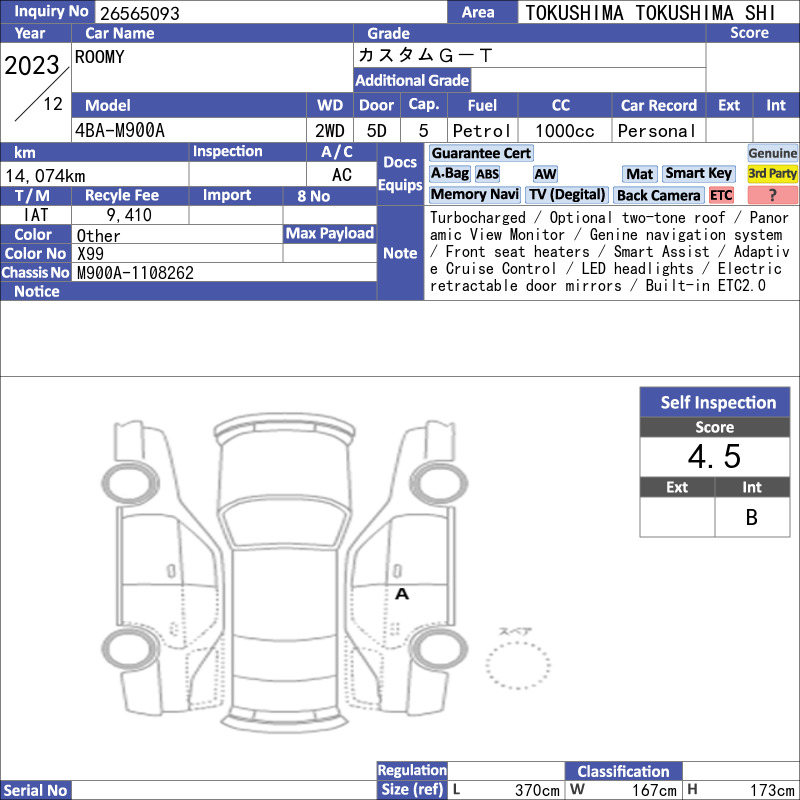Screen dimensions: 800x800
Task: Click the red question mark badge
Action: [x=772, y=195]
